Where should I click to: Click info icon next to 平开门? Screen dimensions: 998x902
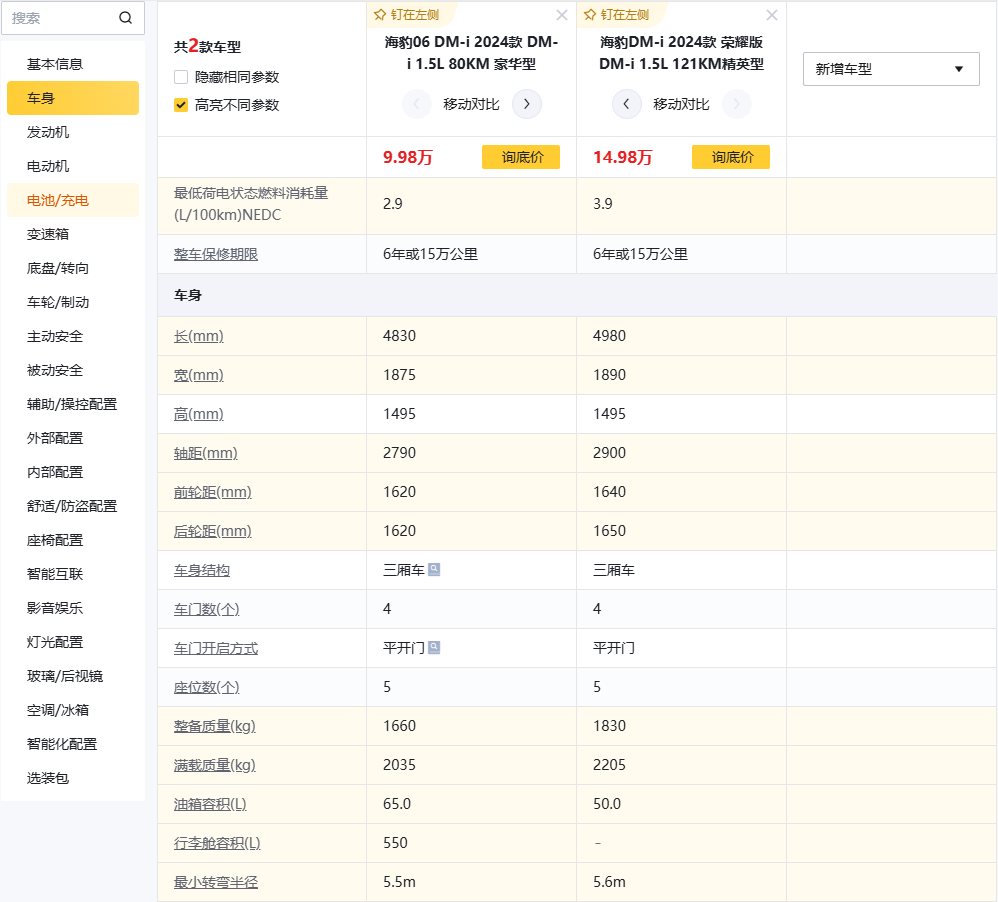pyautogui.click(x=434, y=647)
